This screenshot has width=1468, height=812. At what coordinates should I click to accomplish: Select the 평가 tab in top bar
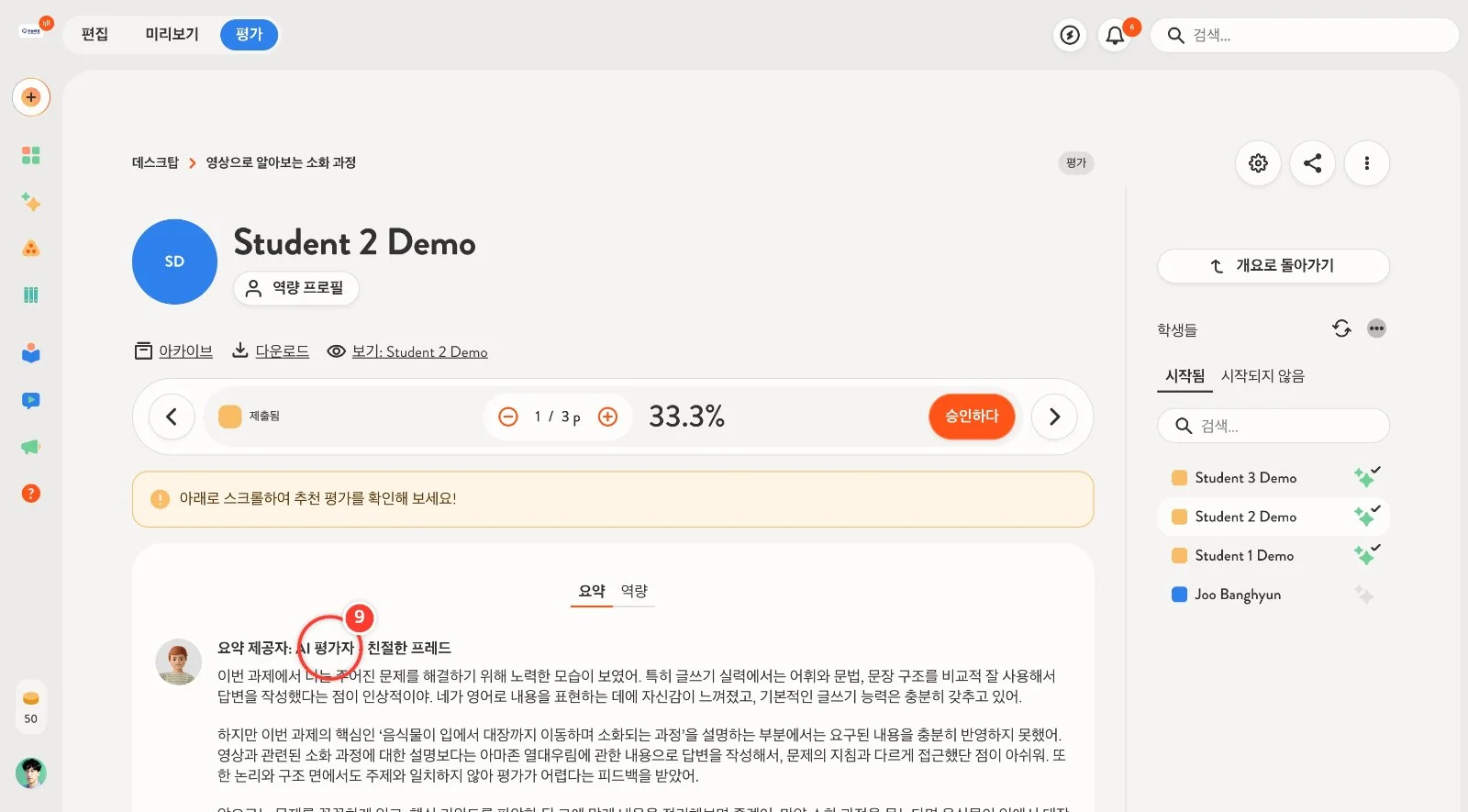tap(249, 35)
